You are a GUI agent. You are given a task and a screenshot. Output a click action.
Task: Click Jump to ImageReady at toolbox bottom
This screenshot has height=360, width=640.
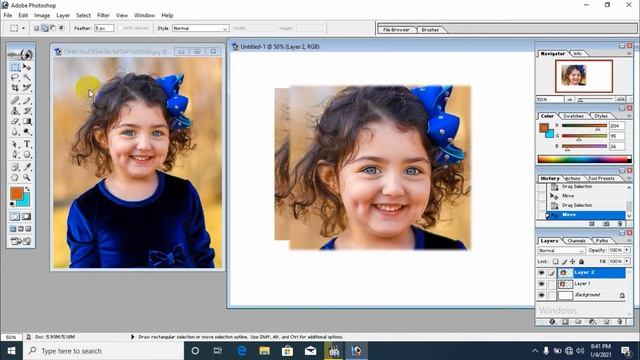[x=21, y=241]
